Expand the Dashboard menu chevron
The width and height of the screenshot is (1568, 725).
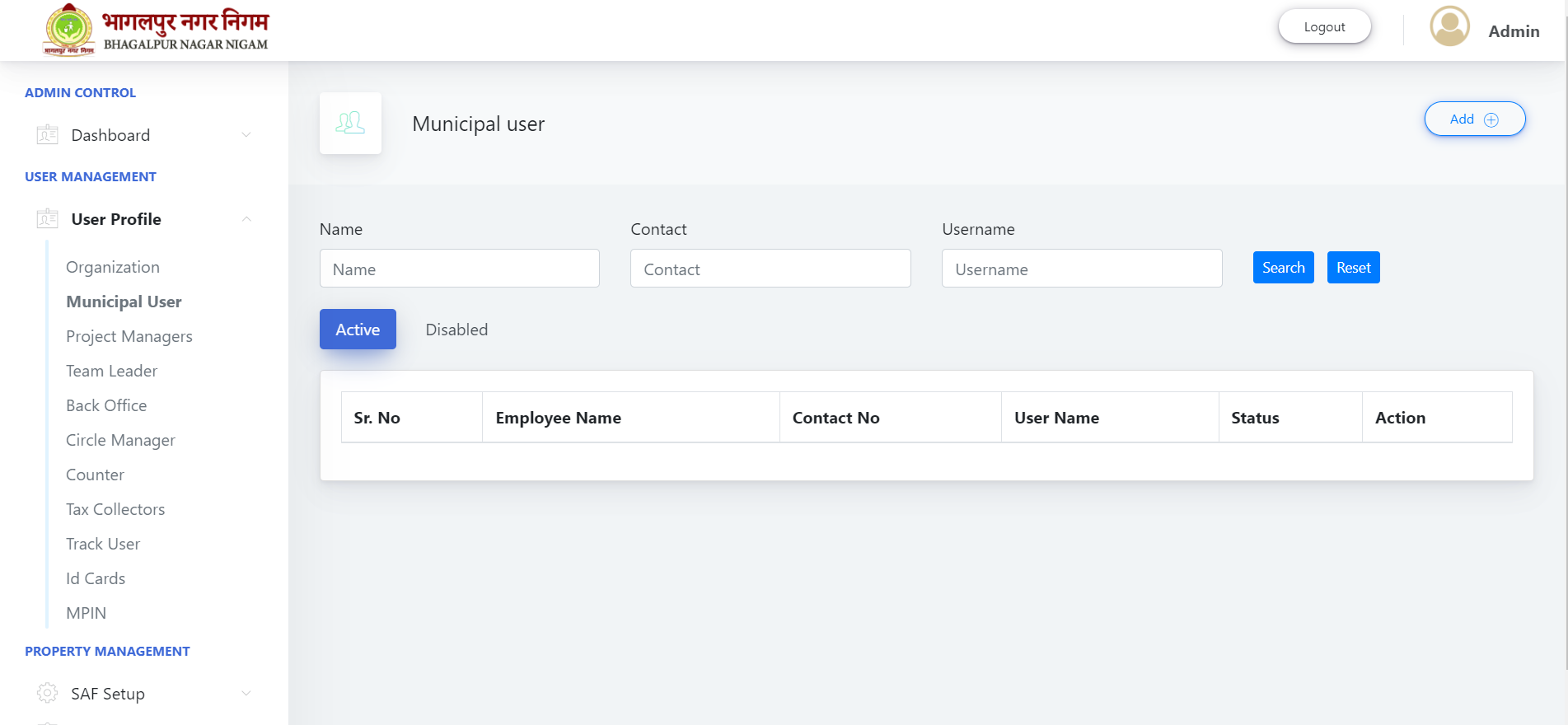click(246, 134)
